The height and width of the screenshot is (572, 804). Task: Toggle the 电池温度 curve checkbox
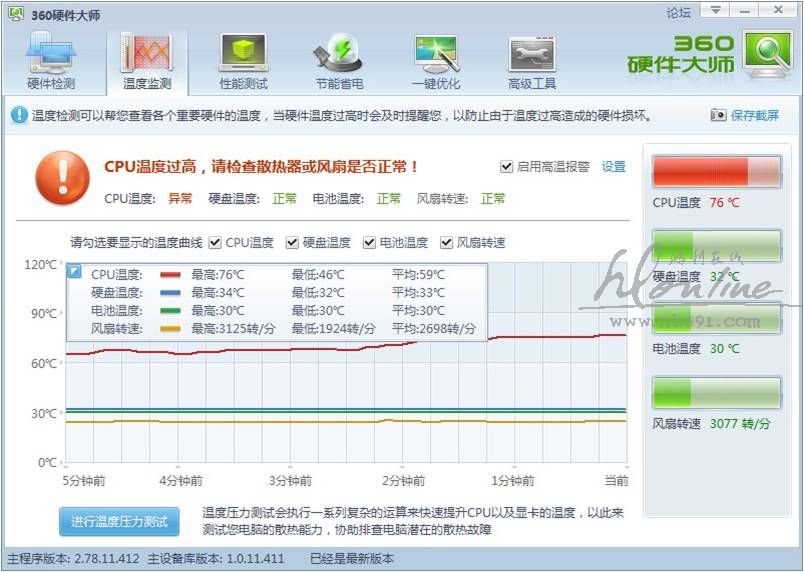click(369, 242)
